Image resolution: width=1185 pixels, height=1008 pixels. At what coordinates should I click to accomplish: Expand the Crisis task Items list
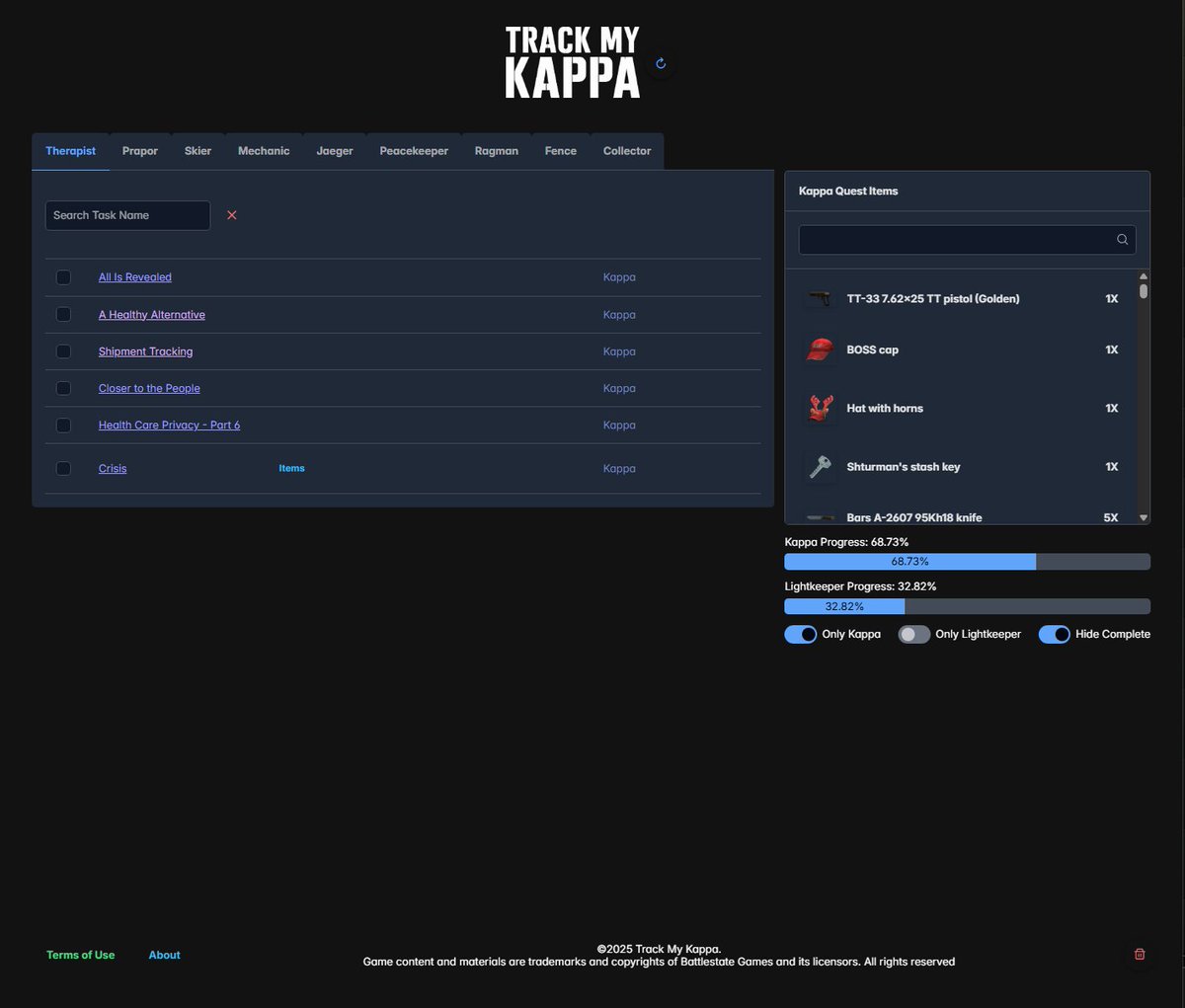291,469
